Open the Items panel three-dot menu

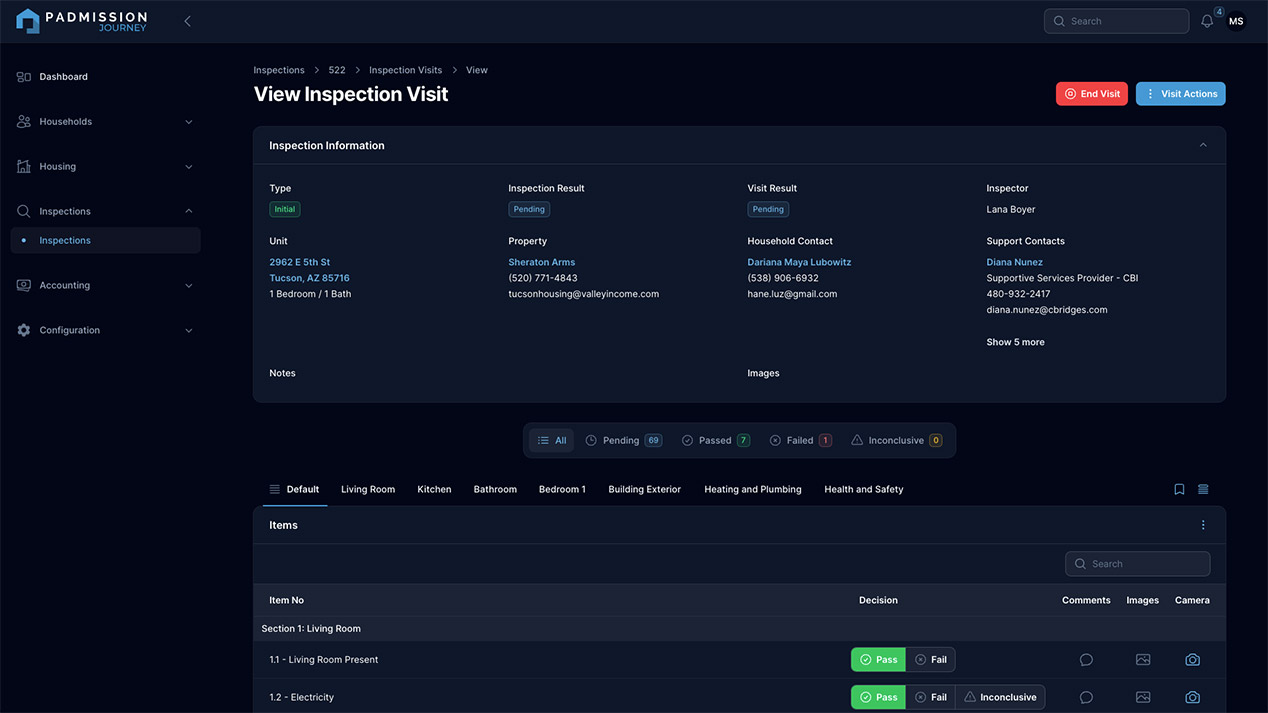(x=1203, y=525)
